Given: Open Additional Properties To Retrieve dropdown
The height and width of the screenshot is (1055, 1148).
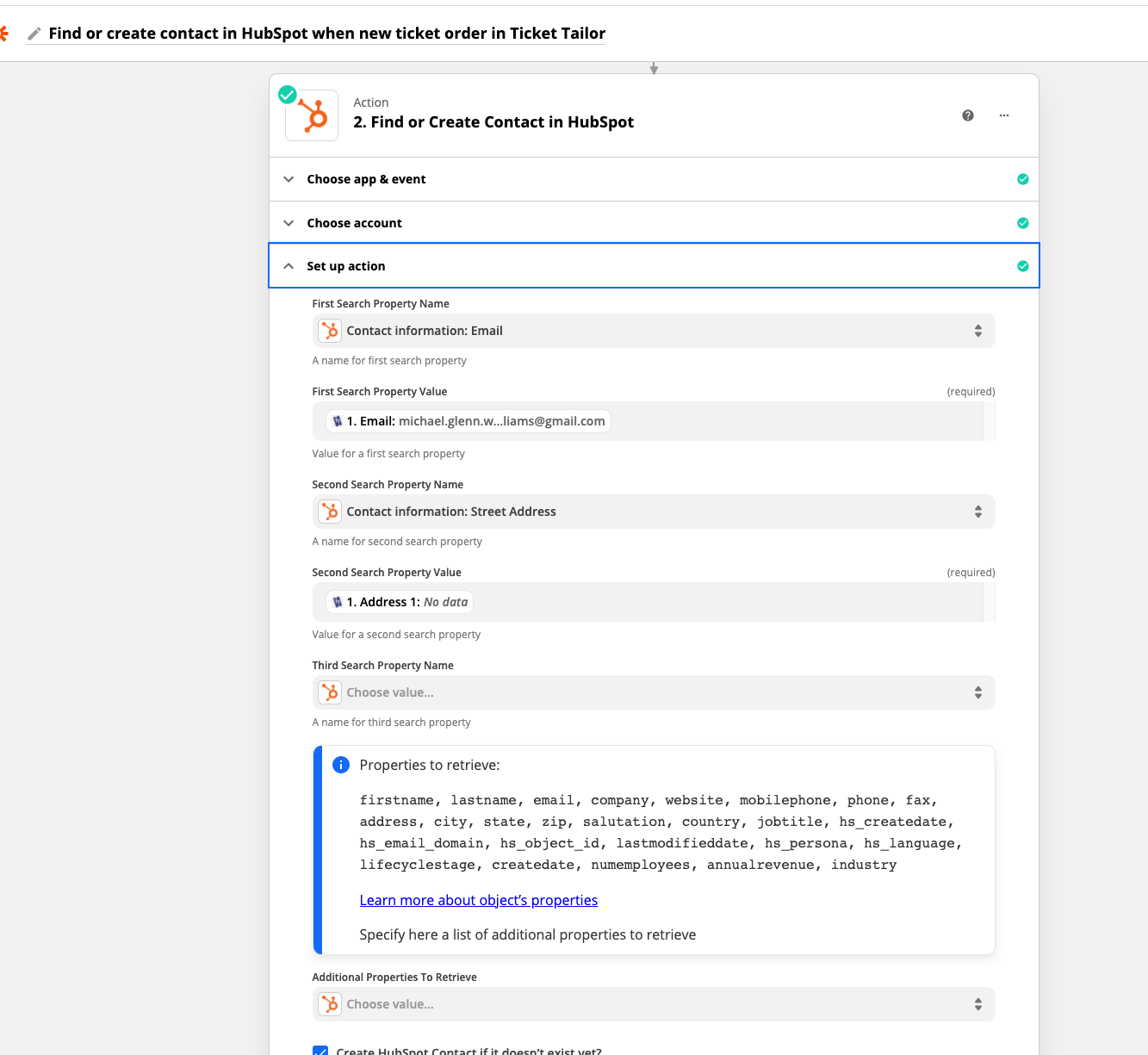Looking at the screenshot, I should coord(654,1004).
